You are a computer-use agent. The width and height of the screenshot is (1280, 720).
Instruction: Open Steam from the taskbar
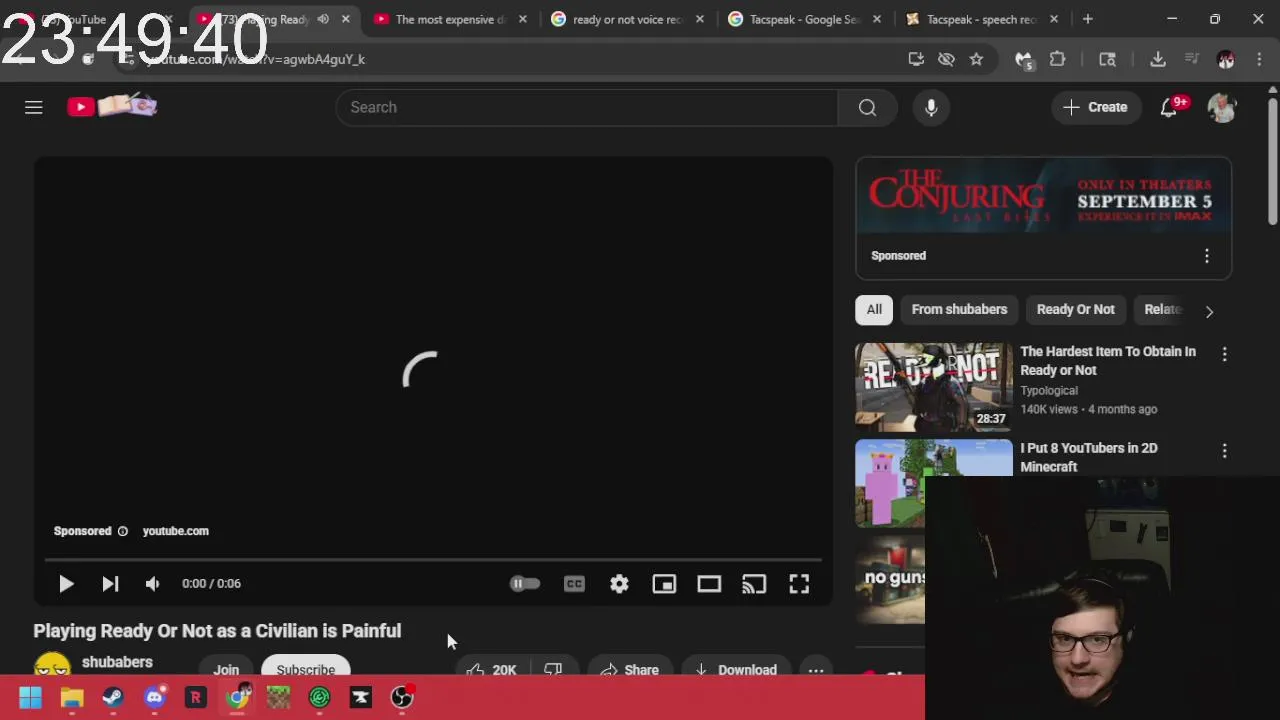coord(113,698)
